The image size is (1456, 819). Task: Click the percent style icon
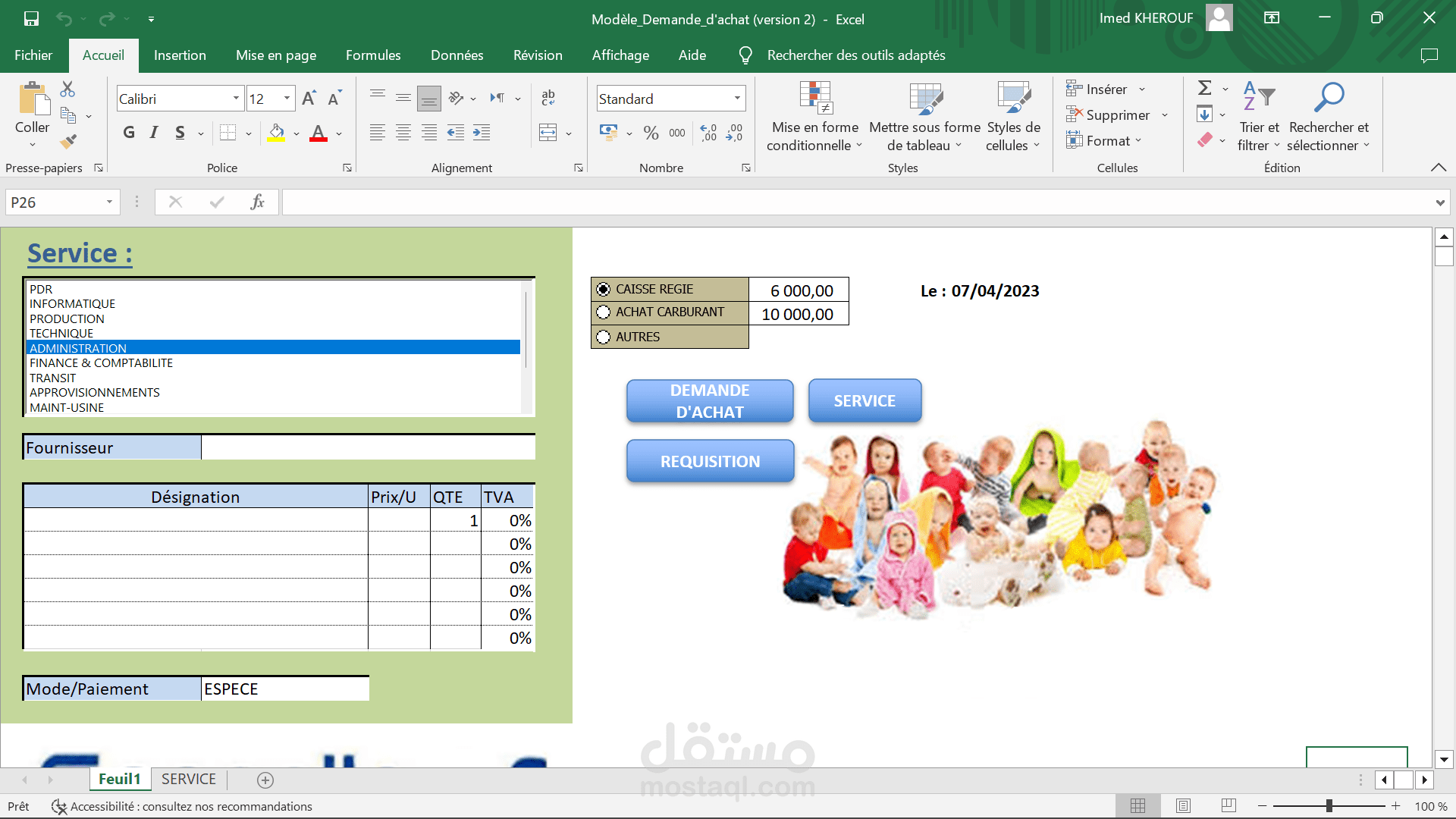[651, 133]
